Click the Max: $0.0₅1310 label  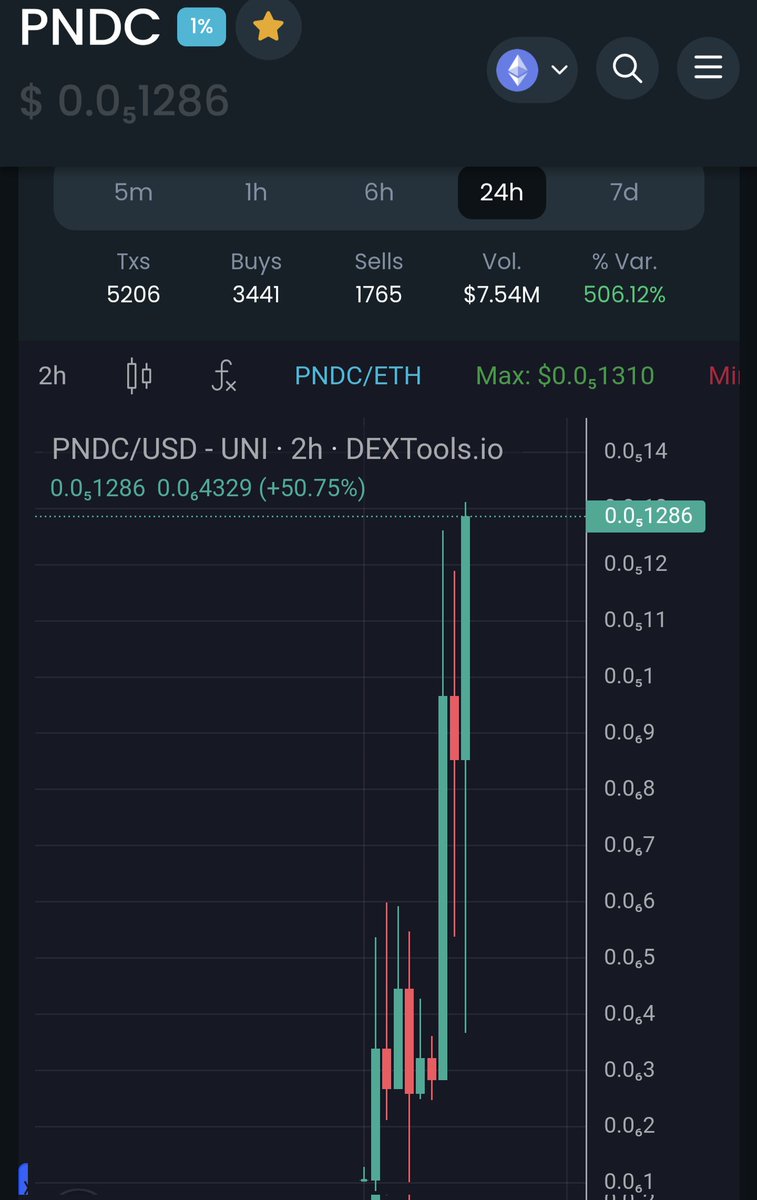pyautogui.click(x=565, y=376)
